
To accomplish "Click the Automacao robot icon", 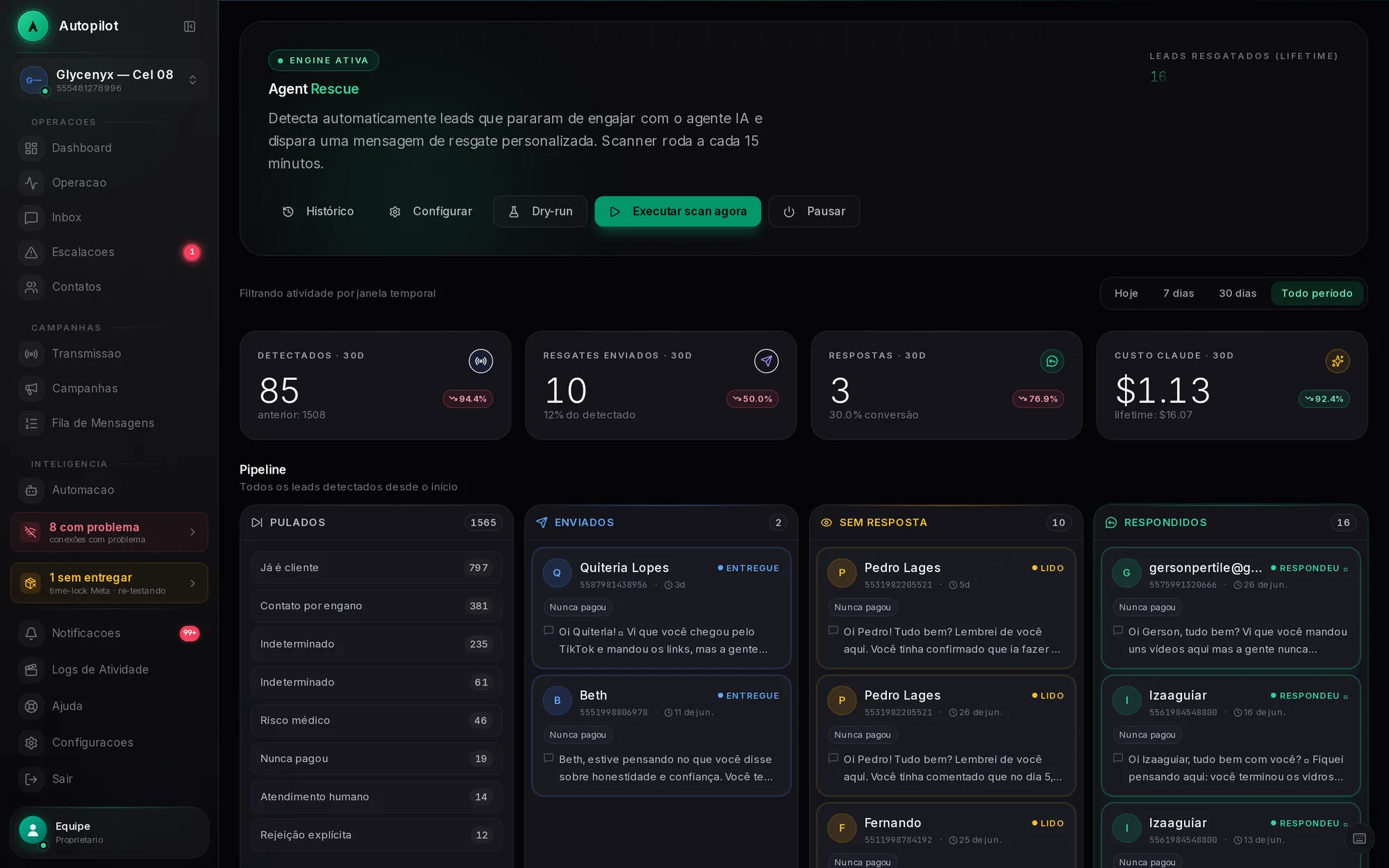I will [31, 490].
